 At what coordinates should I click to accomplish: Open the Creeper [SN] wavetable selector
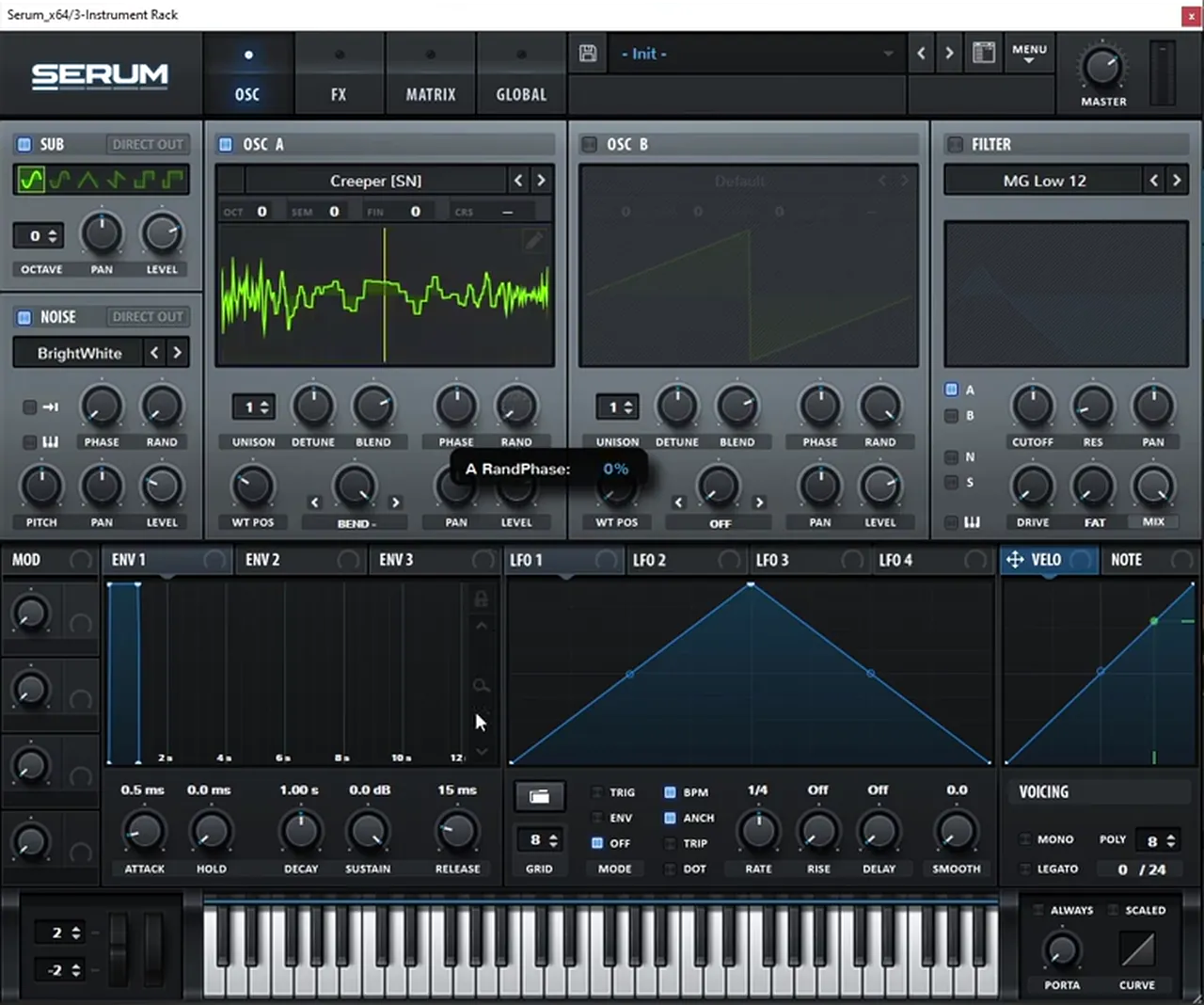375,181
